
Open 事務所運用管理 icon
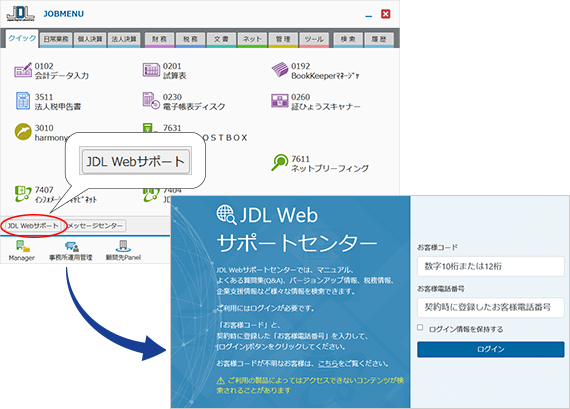click(72, 246)
